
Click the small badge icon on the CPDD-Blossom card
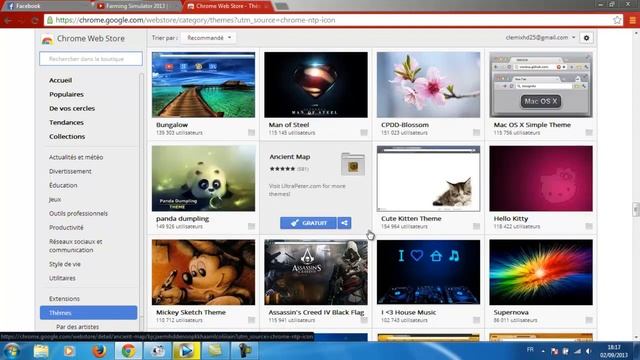point(476,133)
